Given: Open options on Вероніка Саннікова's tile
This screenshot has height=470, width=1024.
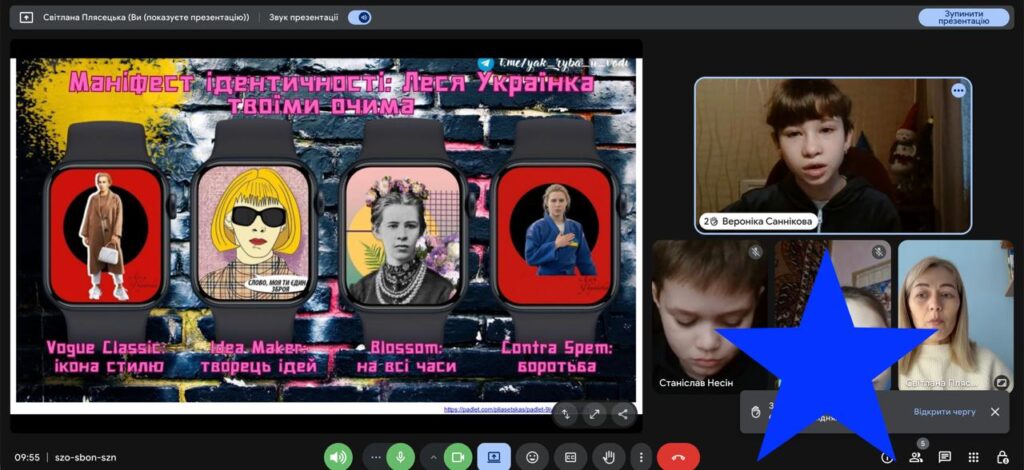Looking at the screenshot, I should (x=958, y=91).
